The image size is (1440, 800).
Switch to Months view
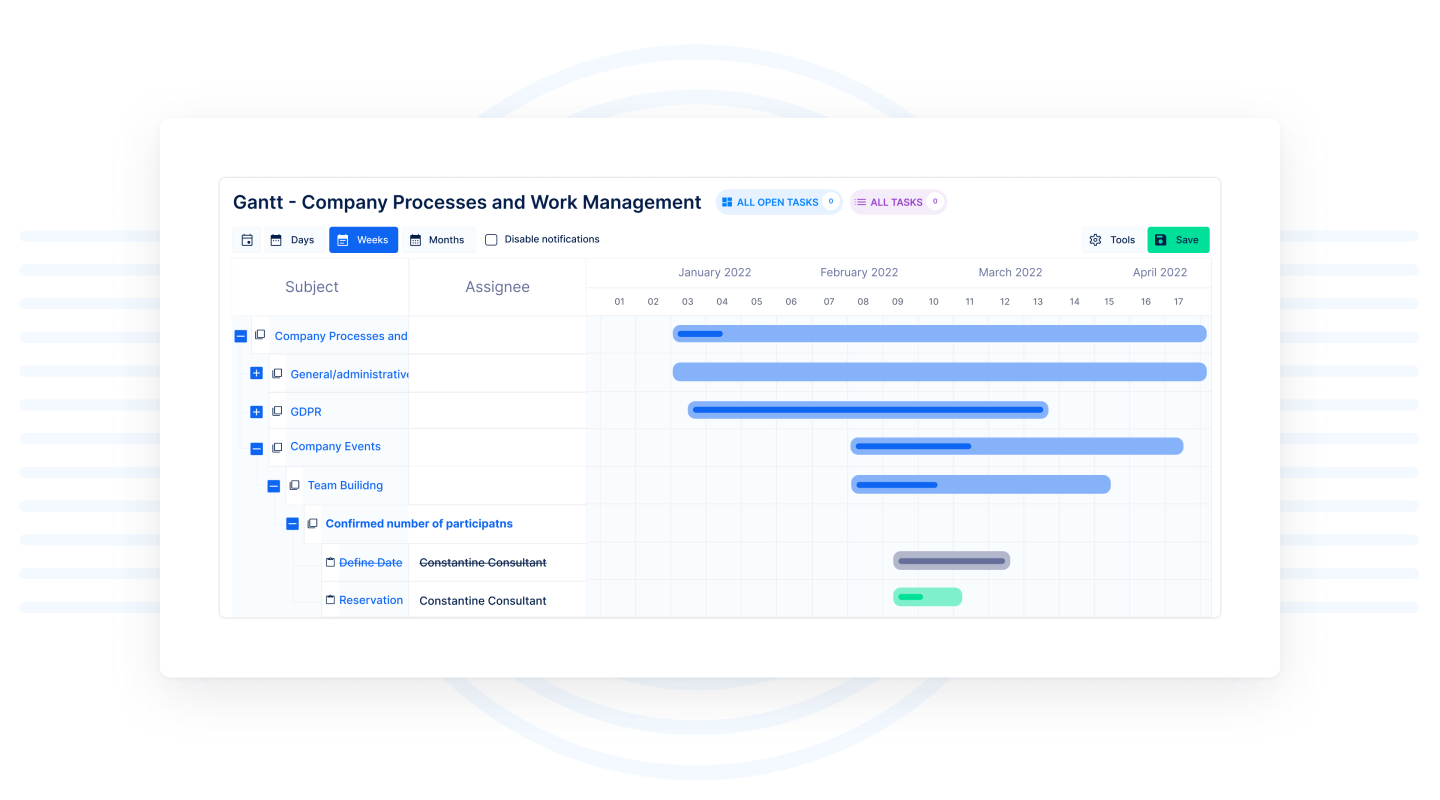438,240
